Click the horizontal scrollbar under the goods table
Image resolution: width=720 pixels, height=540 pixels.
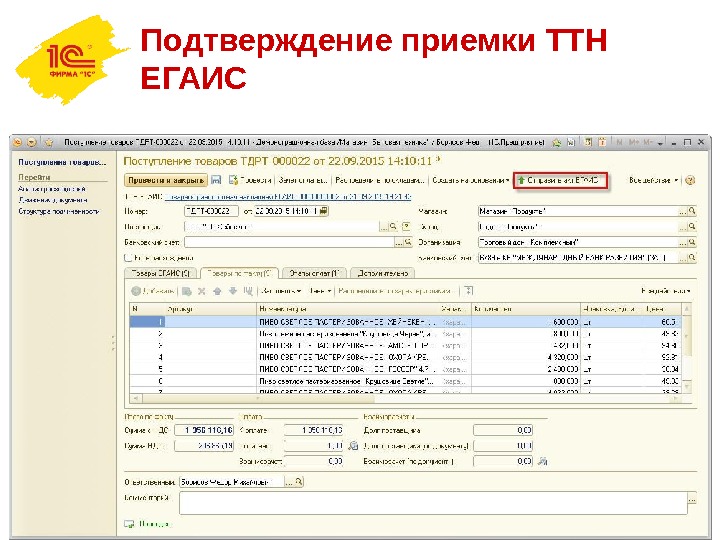click(x=406, y=399)
